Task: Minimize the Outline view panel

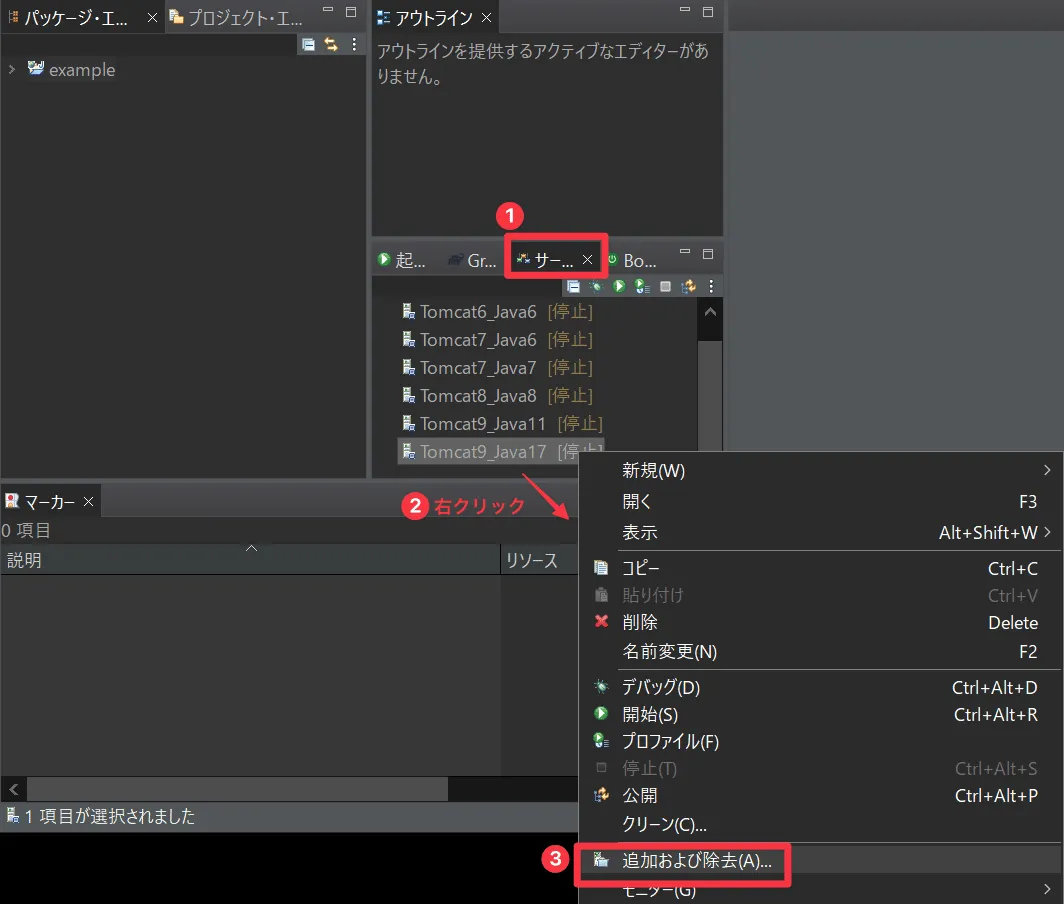Action: click(x=685, y=11)
